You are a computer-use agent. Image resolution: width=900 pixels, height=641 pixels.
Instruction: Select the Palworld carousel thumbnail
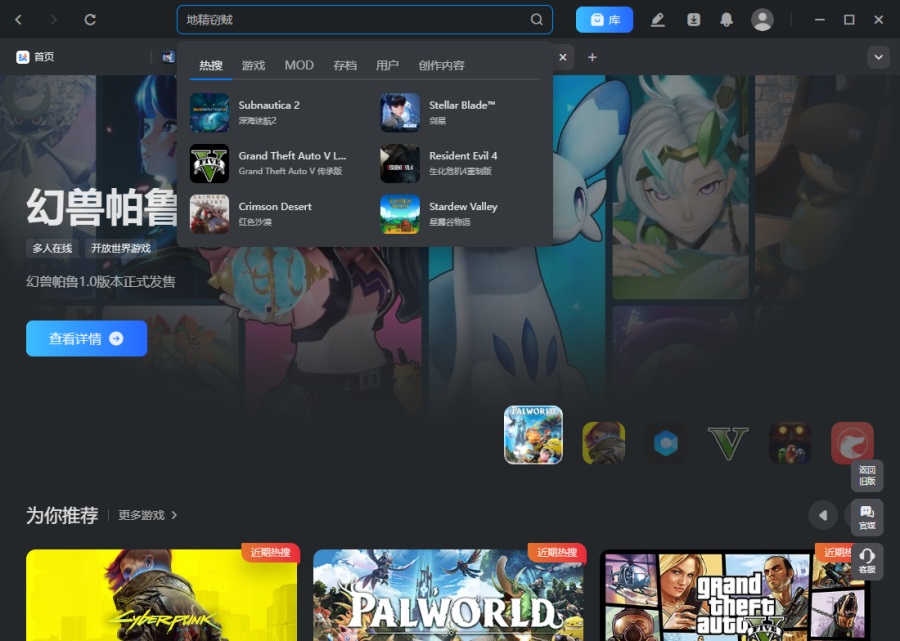(x=533, y=435)
